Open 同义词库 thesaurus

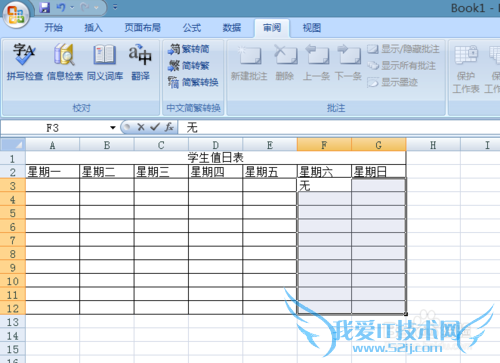click(105, 62)
